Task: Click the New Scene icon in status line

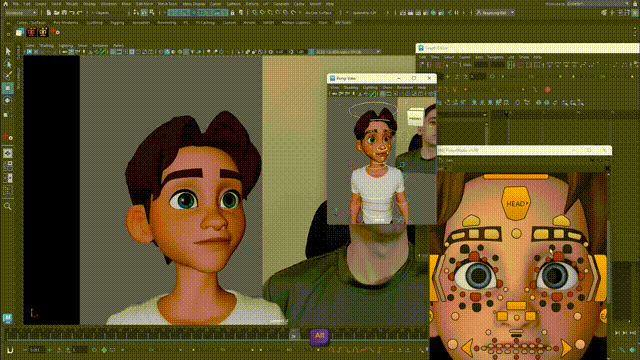Action: point(49,13)
